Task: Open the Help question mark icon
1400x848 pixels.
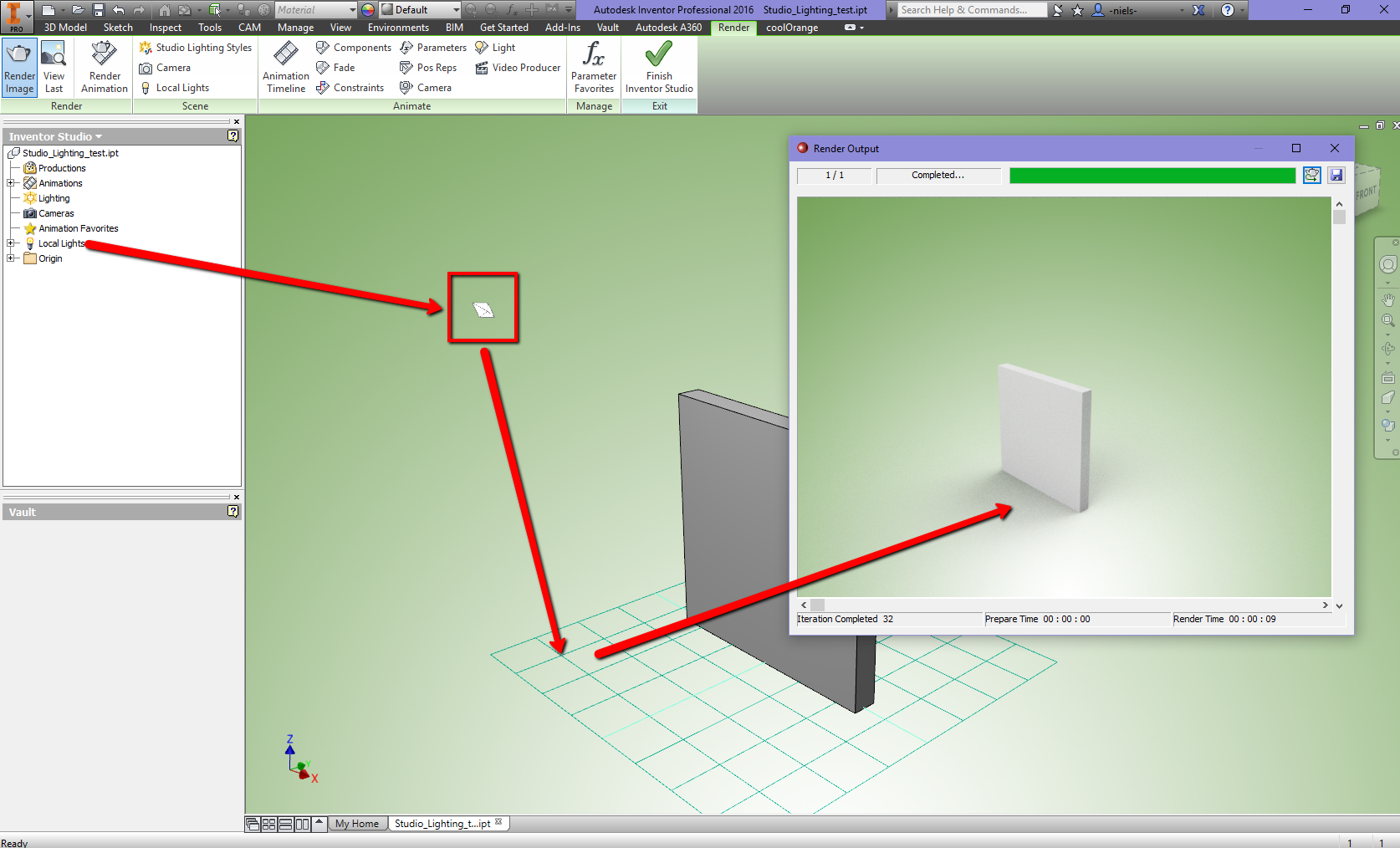Action: pos(1228,10)
